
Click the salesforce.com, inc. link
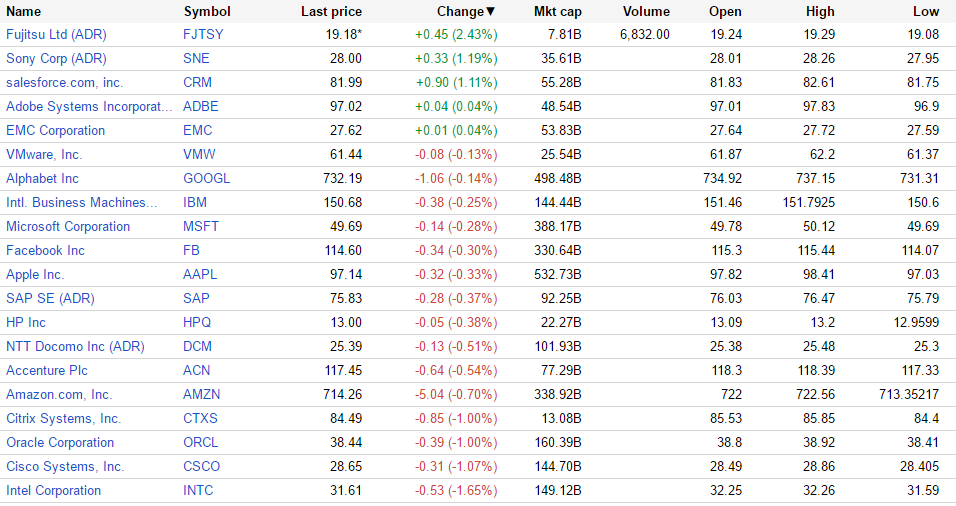point(65,82)
